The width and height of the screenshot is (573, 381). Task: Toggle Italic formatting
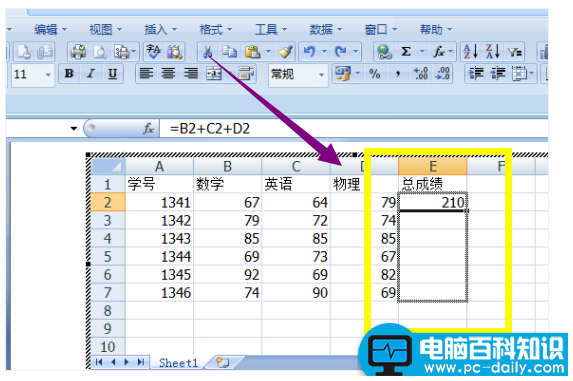[91, 74]
